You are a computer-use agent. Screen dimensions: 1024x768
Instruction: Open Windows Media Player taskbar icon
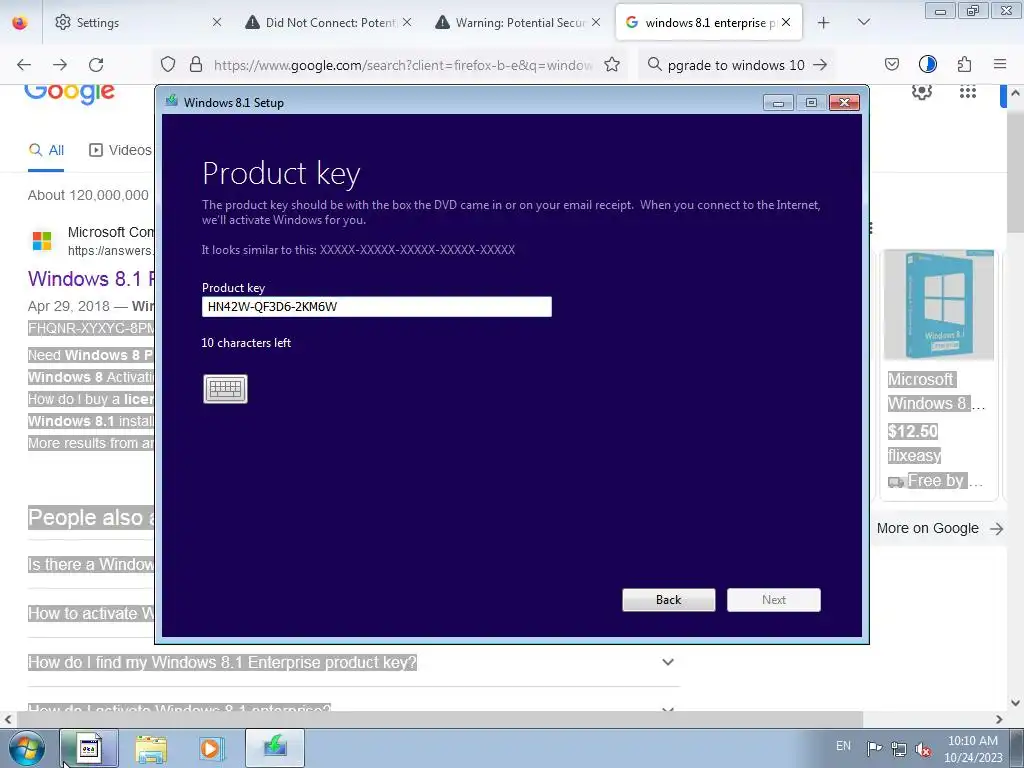point(210,748)
